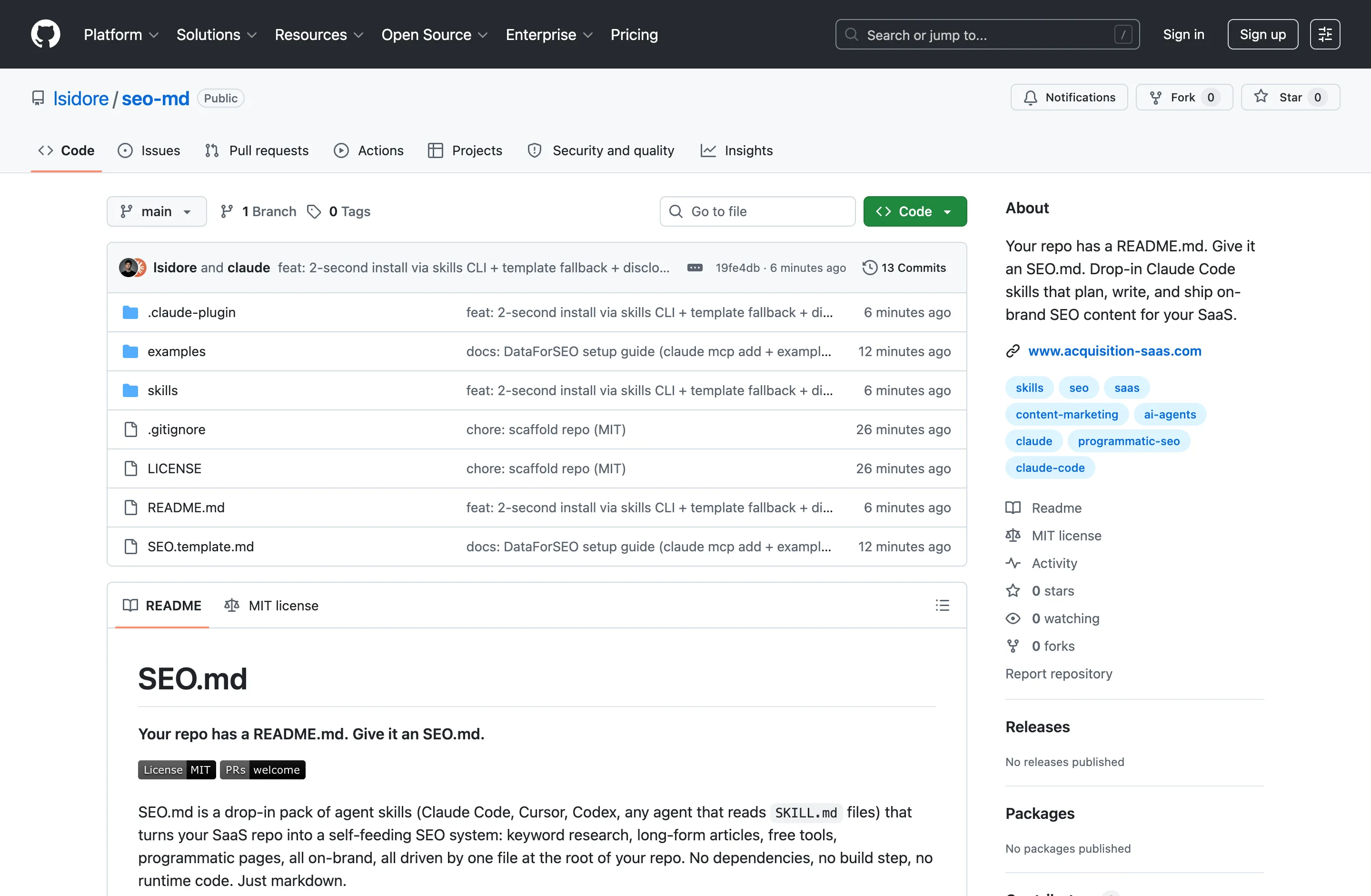1371x896 pixels.
Task: Click the branch icon beside 1 Branch
Action: [x=227, y=211]
